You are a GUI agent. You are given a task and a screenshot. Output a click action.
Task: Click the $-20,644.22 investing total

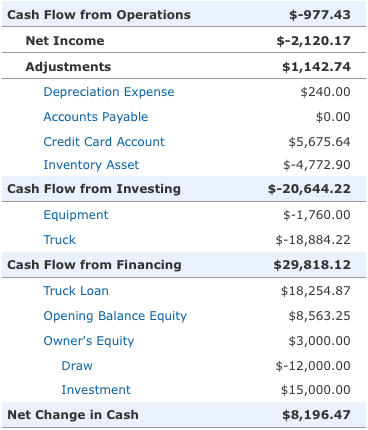309,189
